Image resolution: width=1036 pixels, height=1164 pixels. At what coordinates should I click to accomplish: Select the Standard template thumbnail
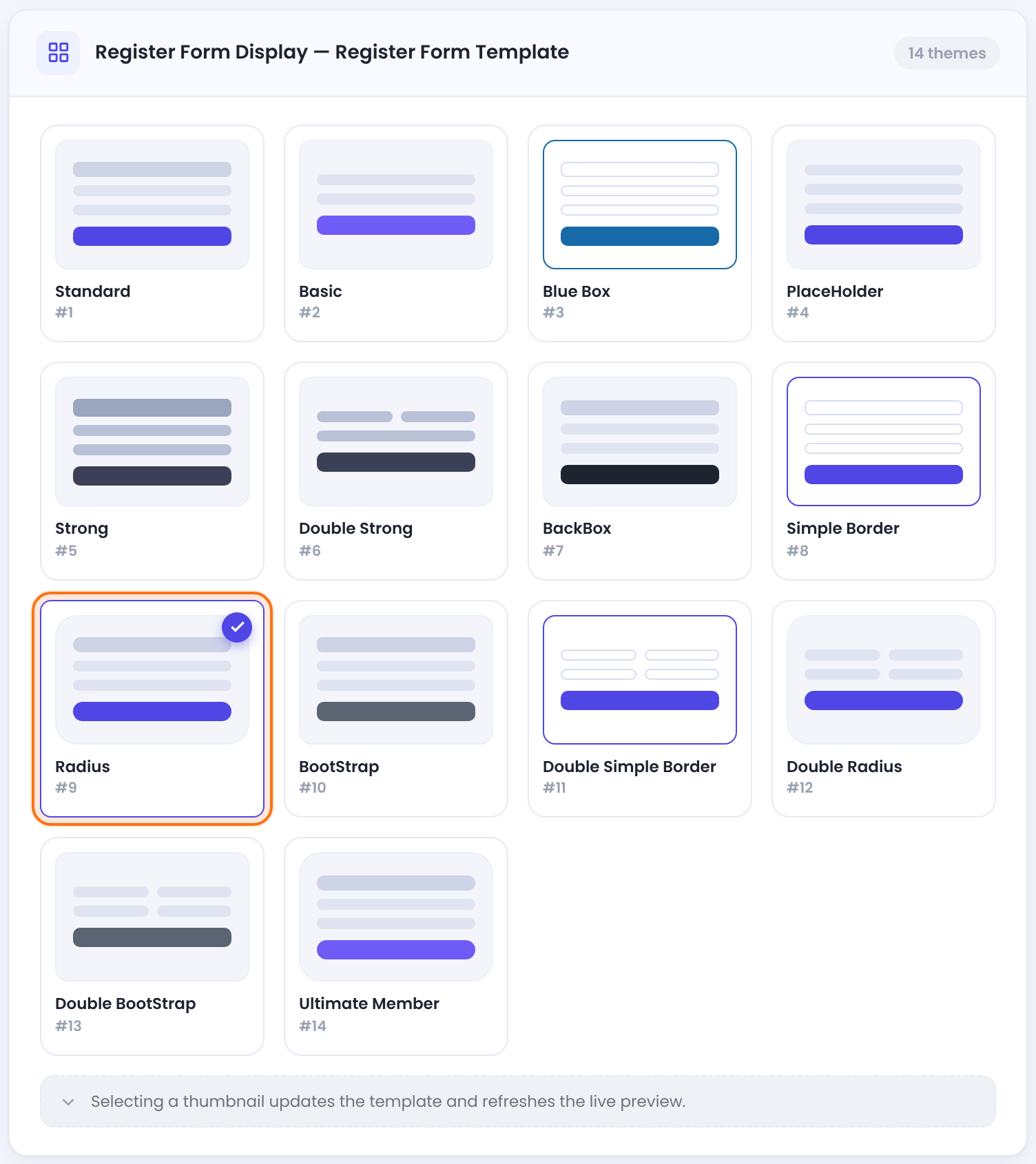pyautogui.click(x=152, y=205)
